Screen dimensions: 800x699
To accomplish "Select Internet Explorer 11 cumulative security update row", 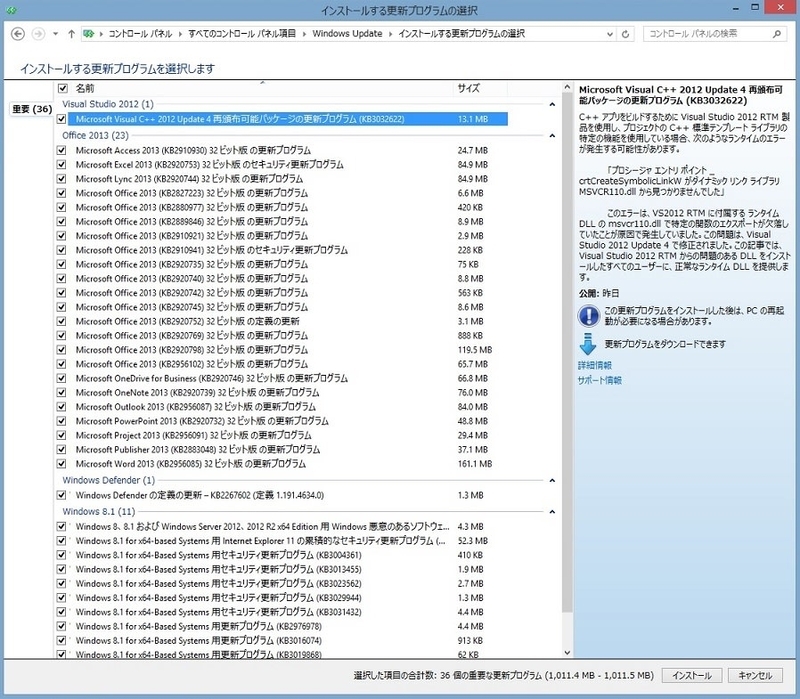I will [287, 541].
